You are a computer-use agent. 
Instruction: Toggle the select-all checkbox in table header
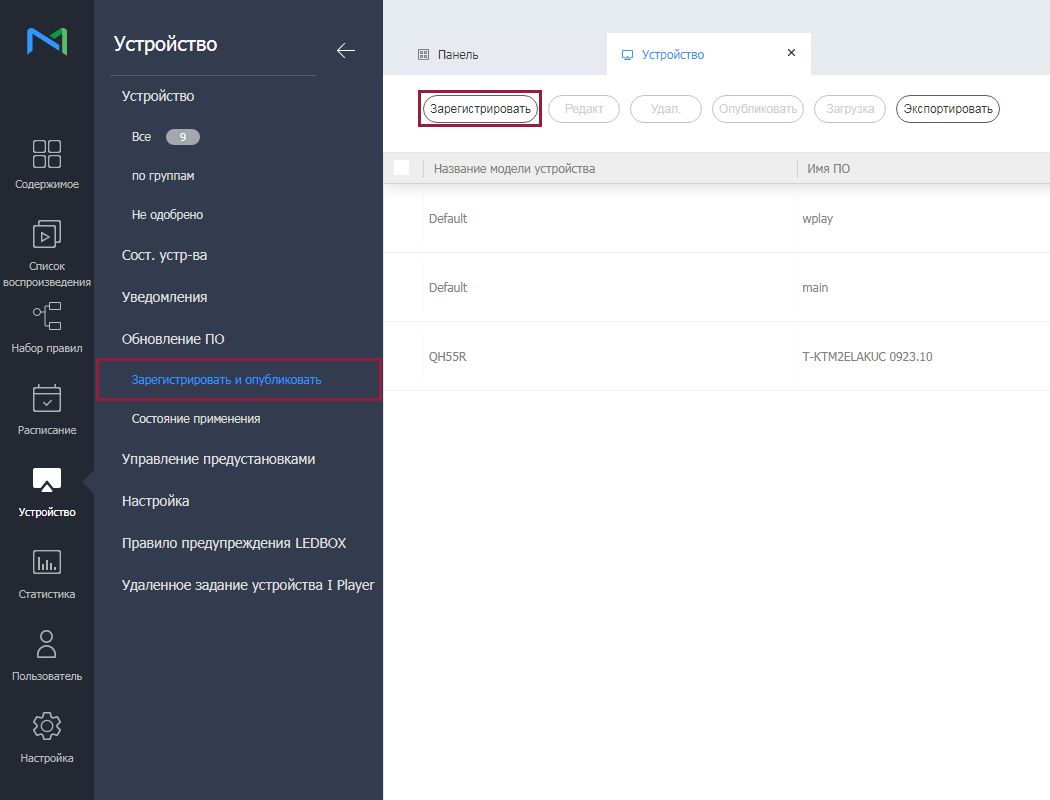pyautogui.click(x=402, y=168)
